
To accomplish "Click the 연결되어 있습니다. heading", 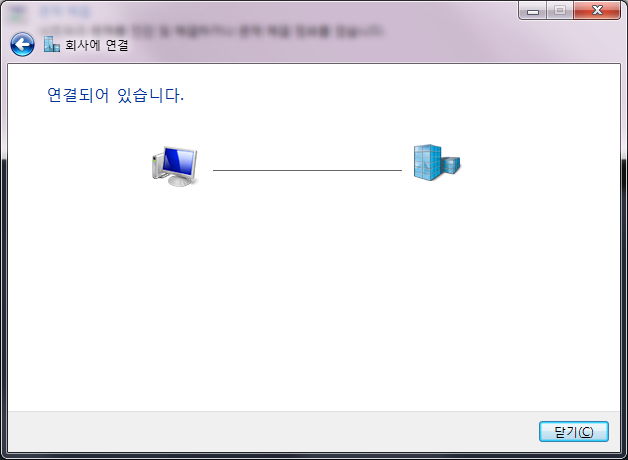I will tap(115, 95).
